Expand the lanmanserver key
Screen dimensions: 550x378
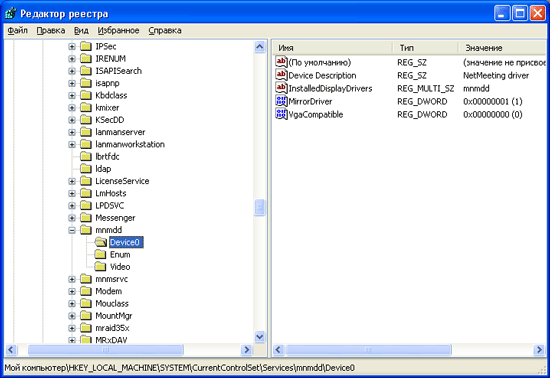click(x=72, y=133)
